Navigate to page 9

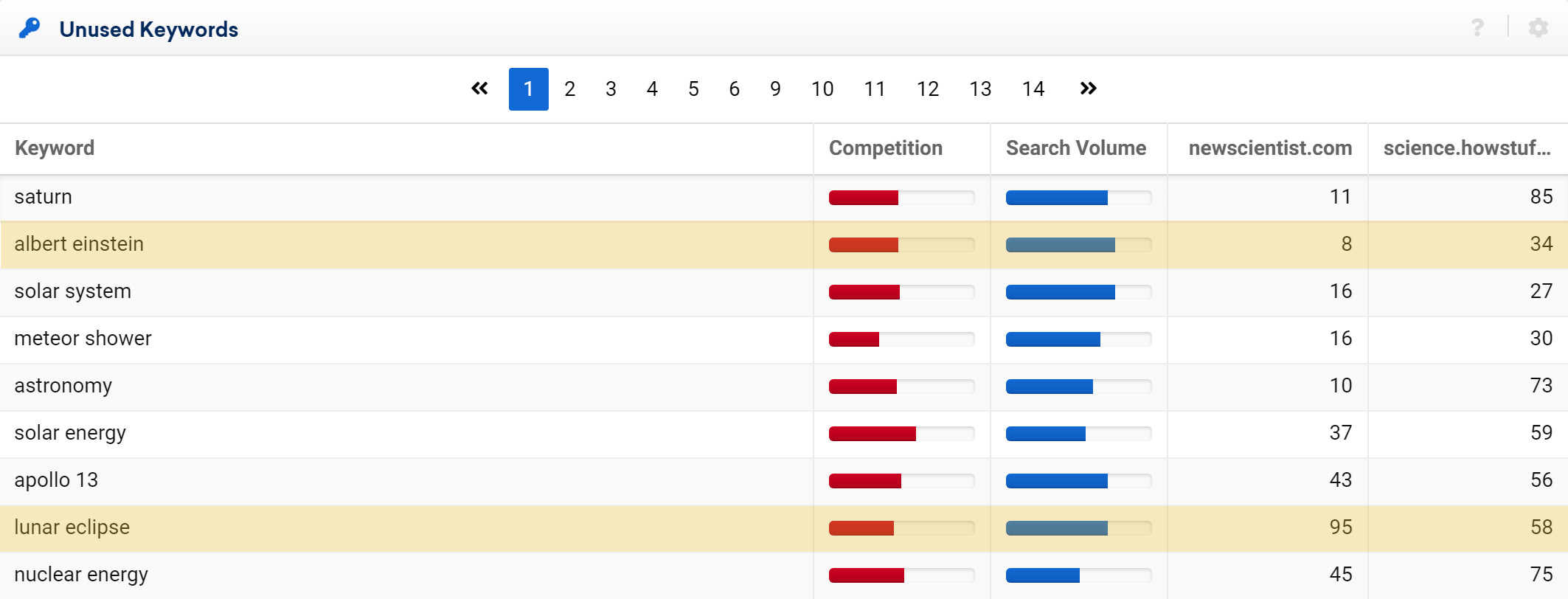pos(775,89)
